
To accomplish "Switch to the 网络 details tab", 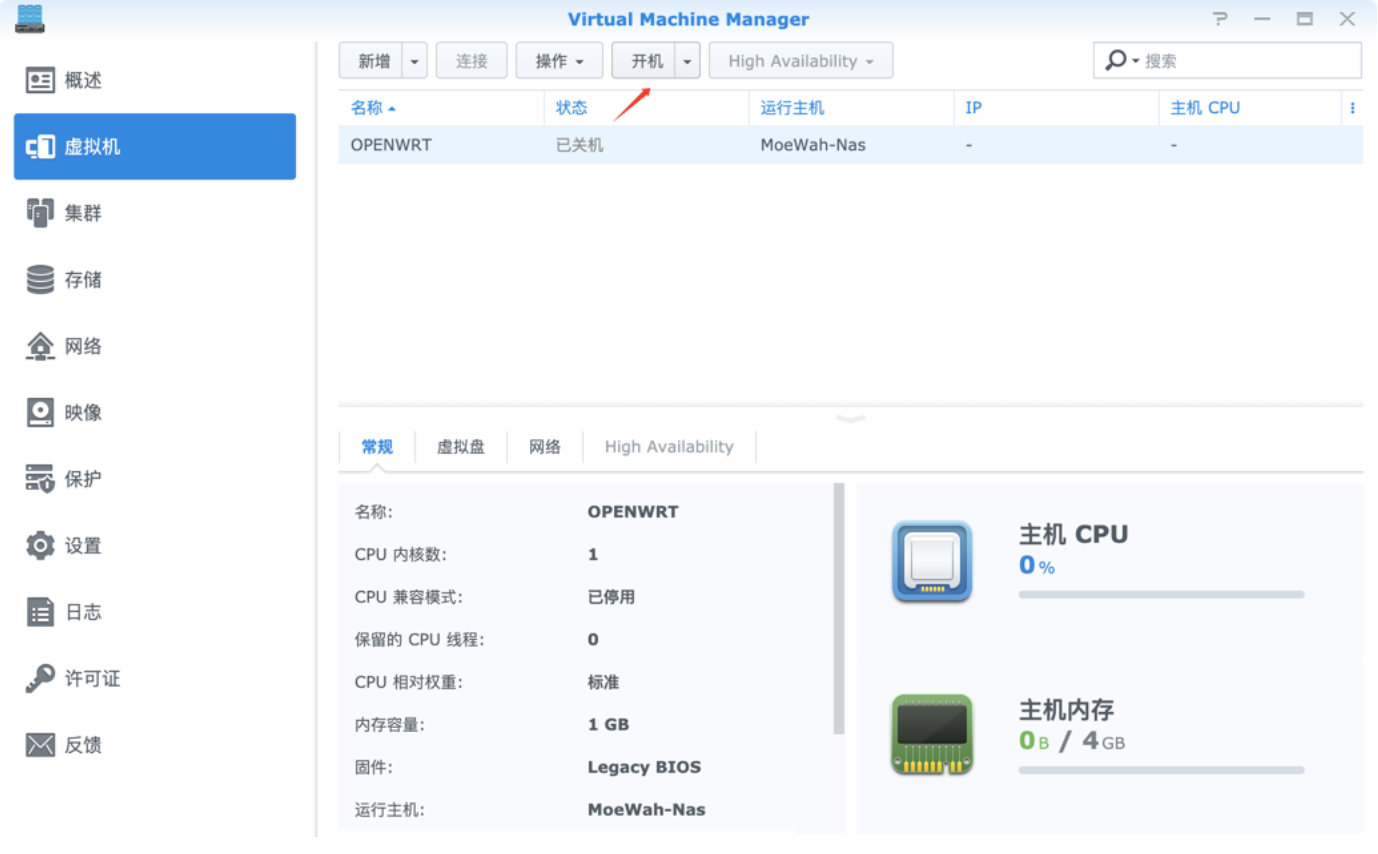I will click(x=545, y=447).
